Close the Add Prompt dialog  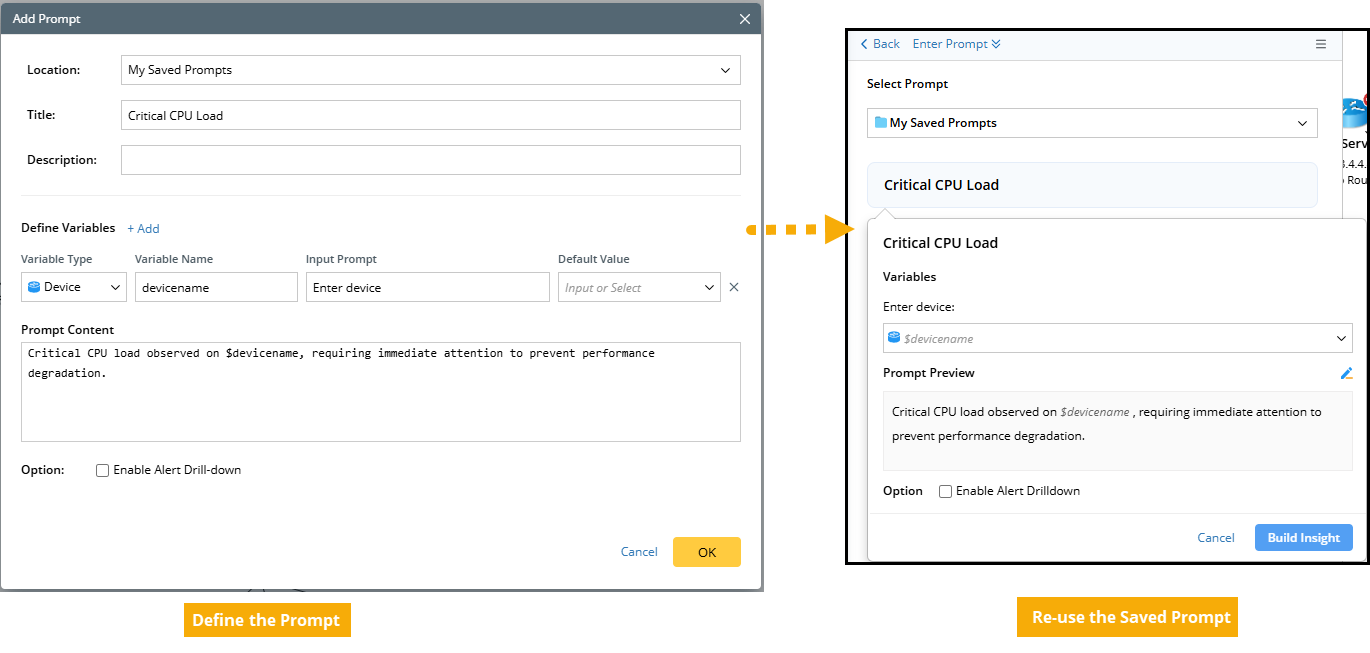pos(744,19)
